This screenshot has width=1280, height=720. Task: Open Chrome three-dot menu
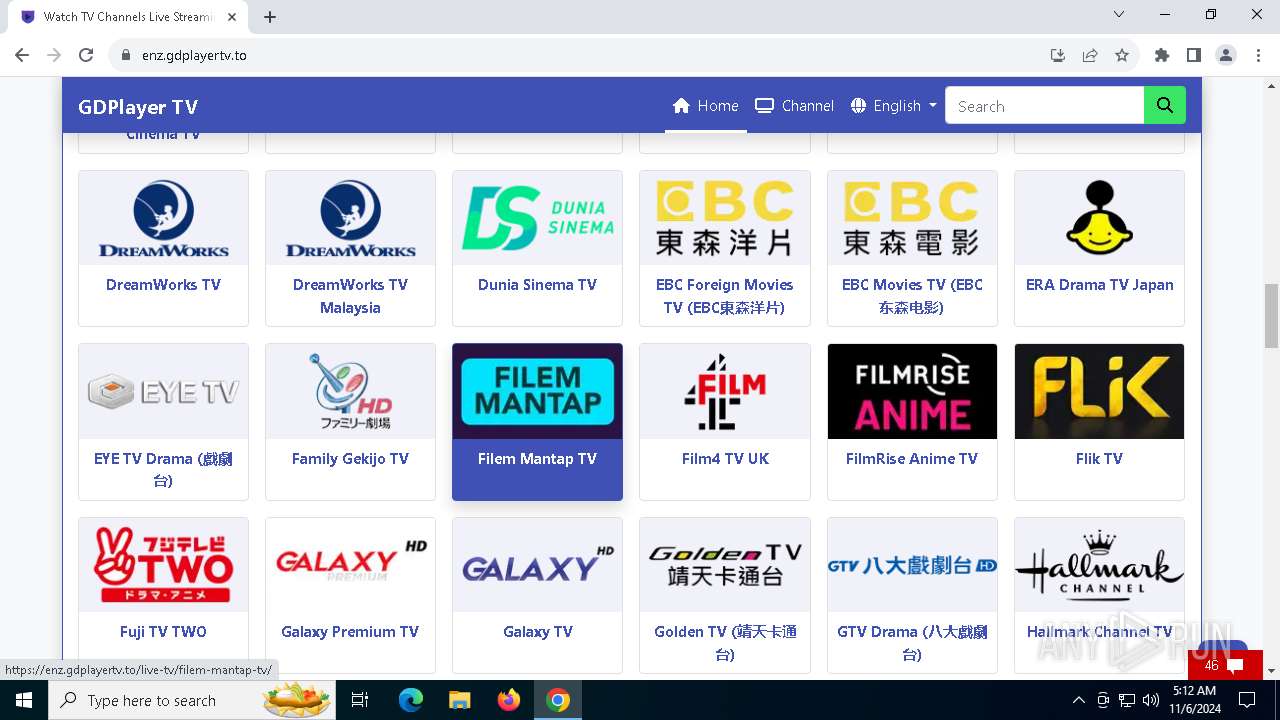pos(1258,55)
